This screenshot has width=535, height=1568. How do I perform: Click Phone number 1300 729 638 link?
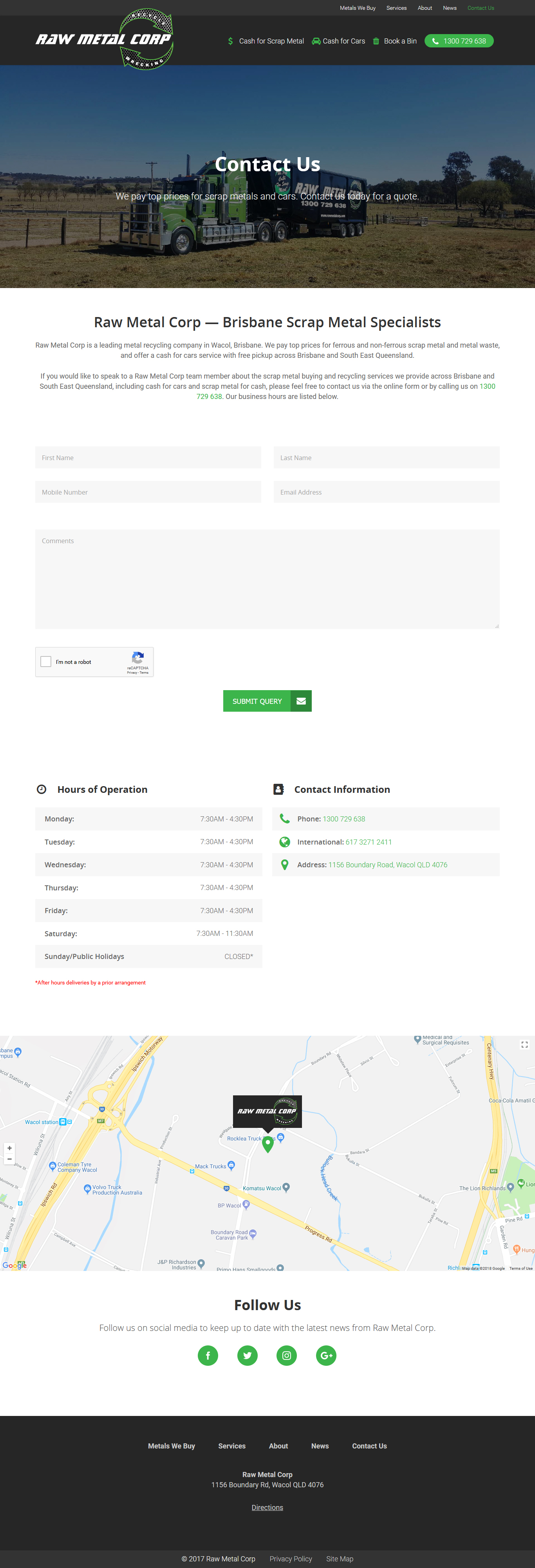[344, 819]
